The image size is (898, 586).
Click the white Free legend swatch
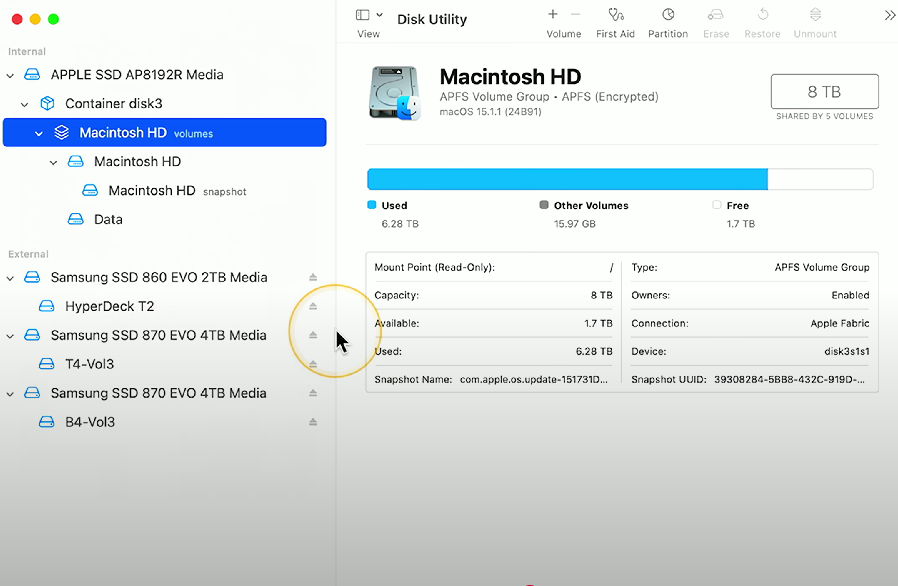tap(716, 205)
